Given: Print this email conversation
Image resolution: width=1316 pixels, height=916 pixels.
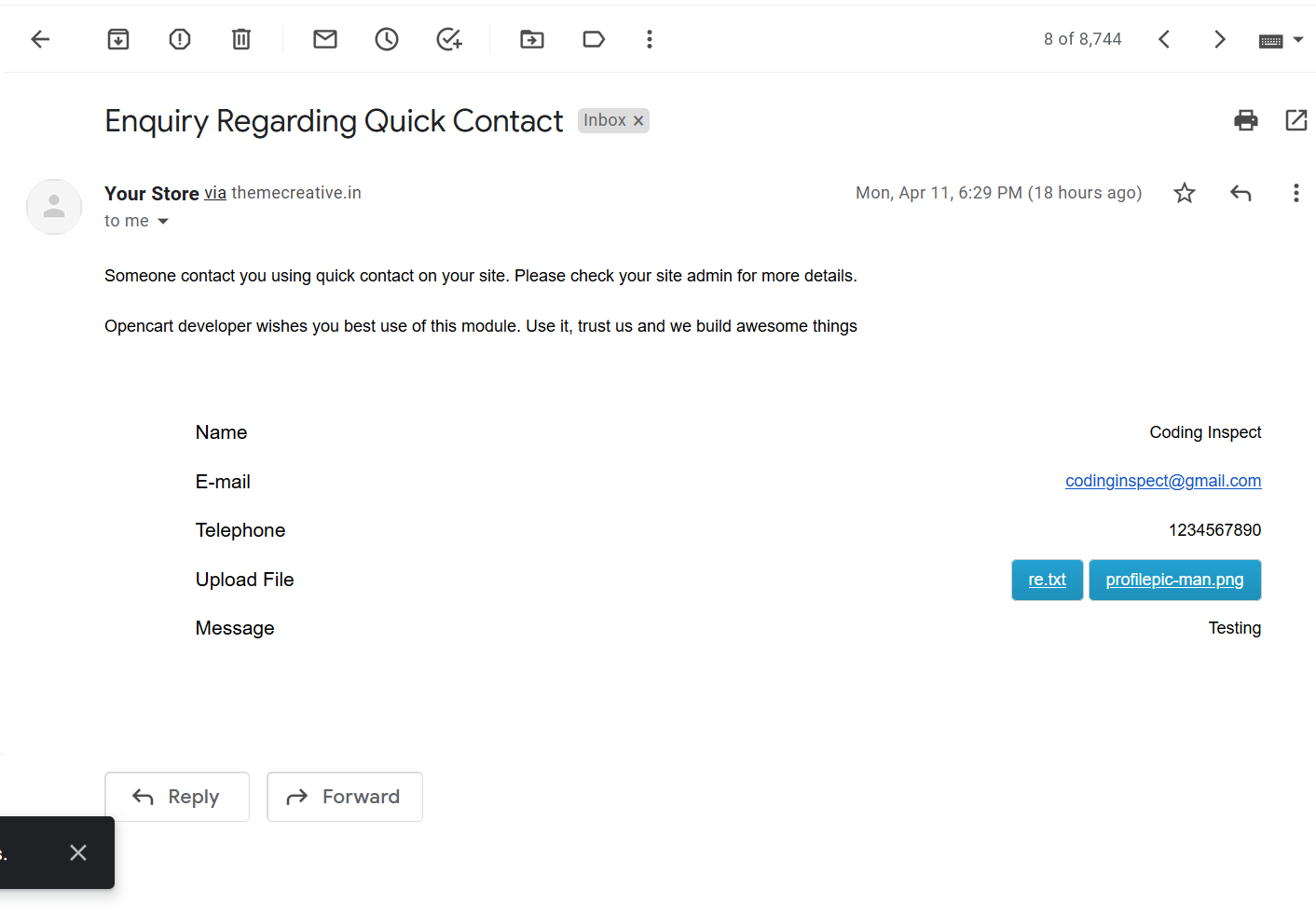Looking at the screenshot, I should point(1246,120).
